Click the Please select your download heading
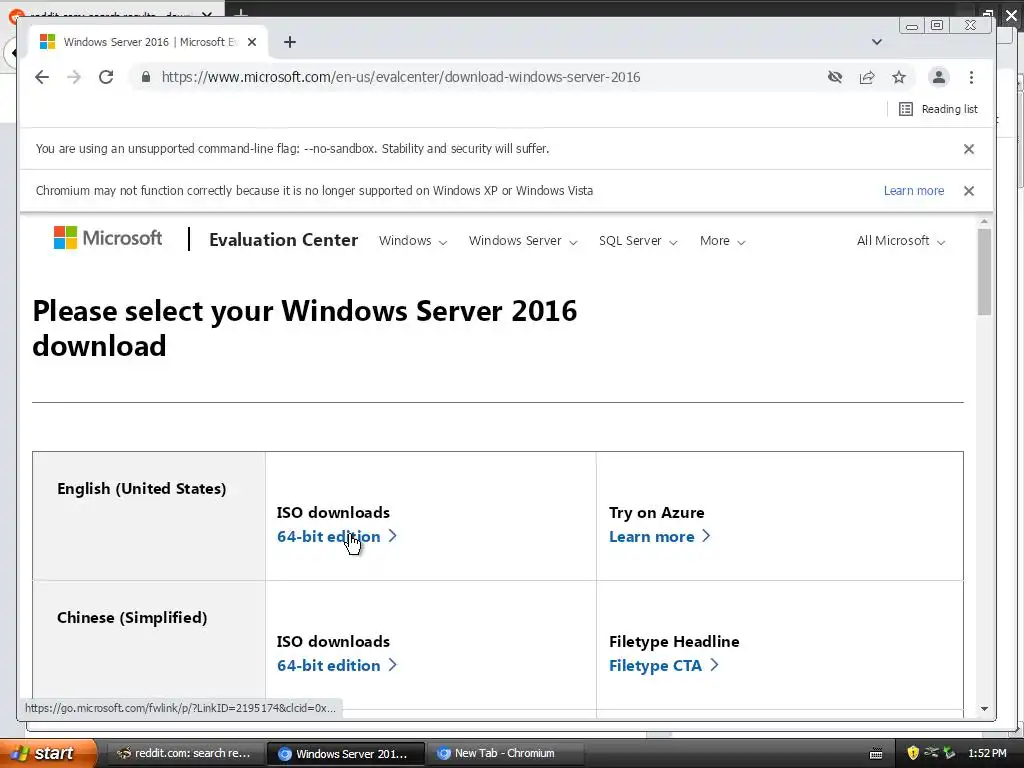 pos(304,328)
